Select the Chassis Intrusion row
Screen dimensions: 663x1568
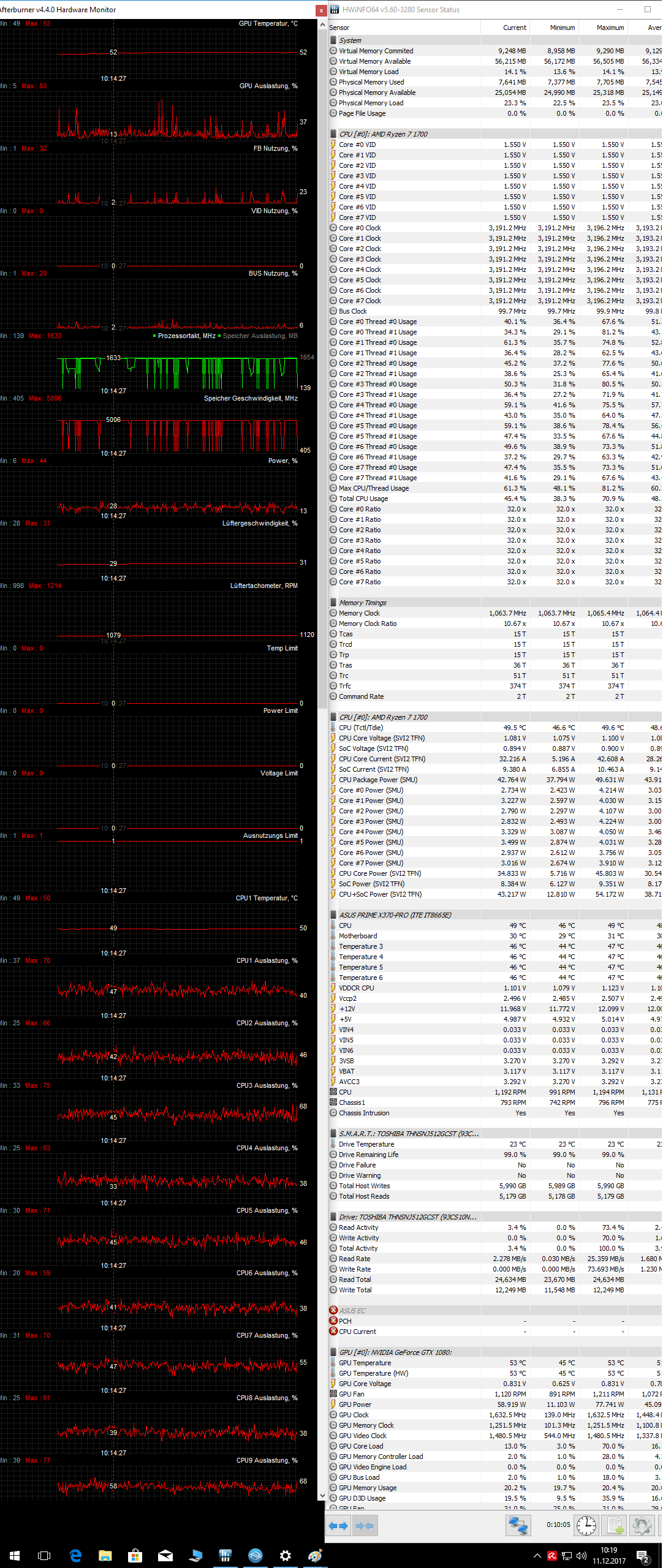coord(495,1113)
